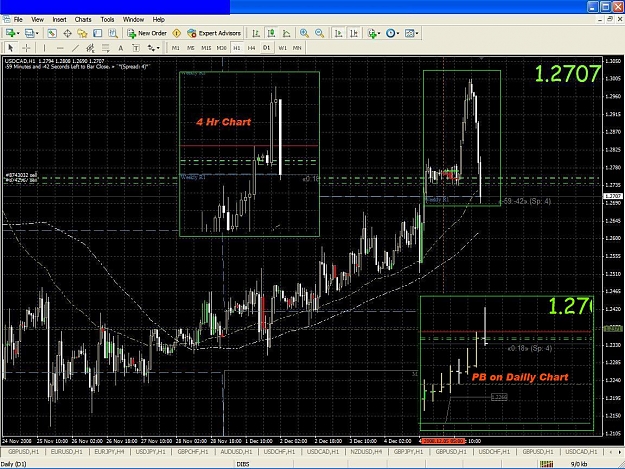Switch to the EURJPY,H4 chart tab

[x=109, y=452]
